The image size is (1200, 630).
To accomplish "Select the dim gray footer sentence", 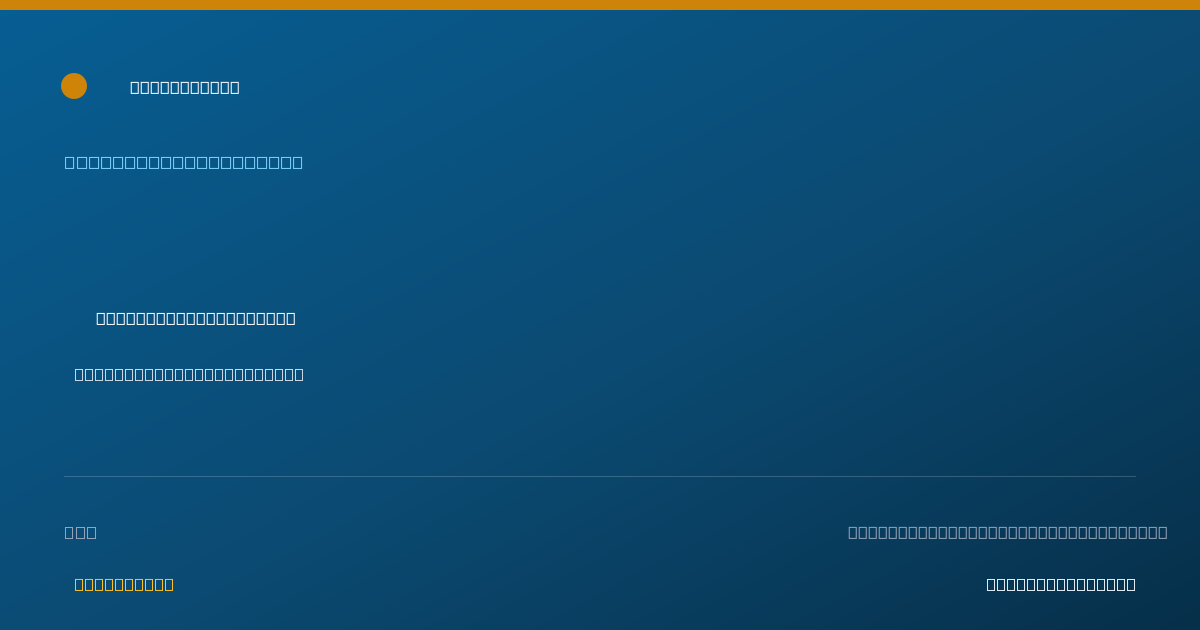I will pos(1008,532).
